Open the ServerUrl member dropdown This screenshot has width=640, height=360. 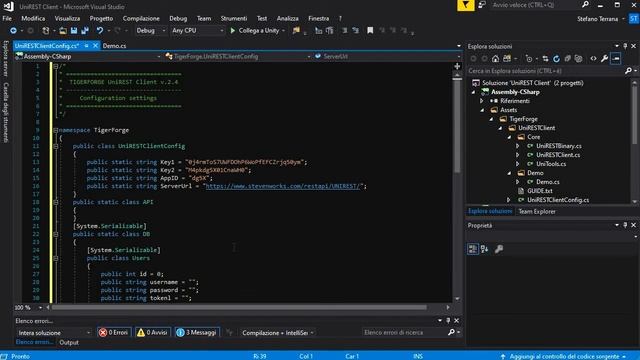[388, 56]
